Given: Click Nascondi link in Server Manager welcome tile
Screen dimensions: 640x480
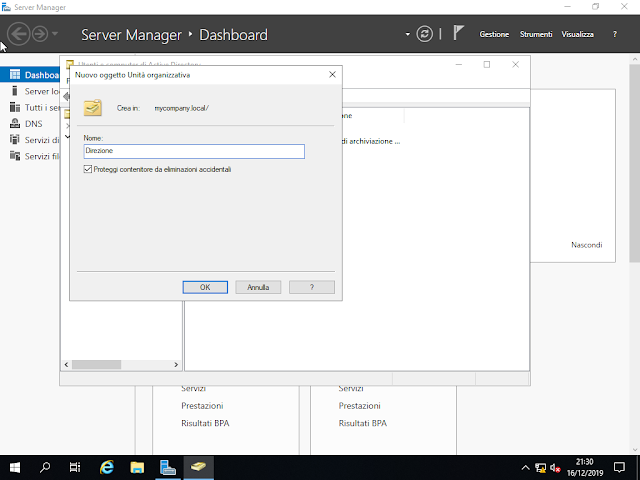Looking at the screenshot, I should pos(587,245).
